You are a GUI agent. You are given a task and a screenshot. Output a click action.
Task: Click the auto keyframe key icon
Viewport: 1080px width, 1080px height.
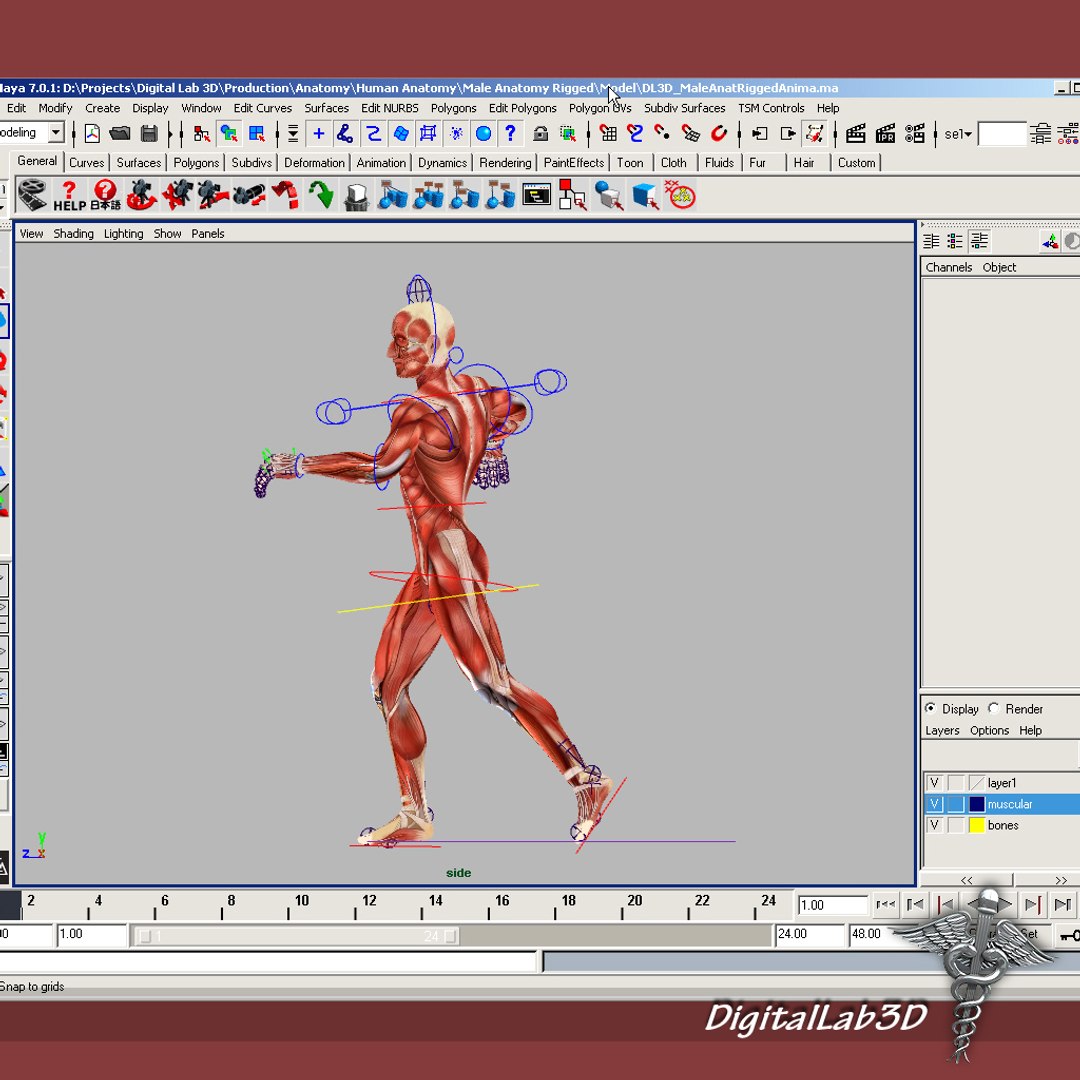[1069, 935]
